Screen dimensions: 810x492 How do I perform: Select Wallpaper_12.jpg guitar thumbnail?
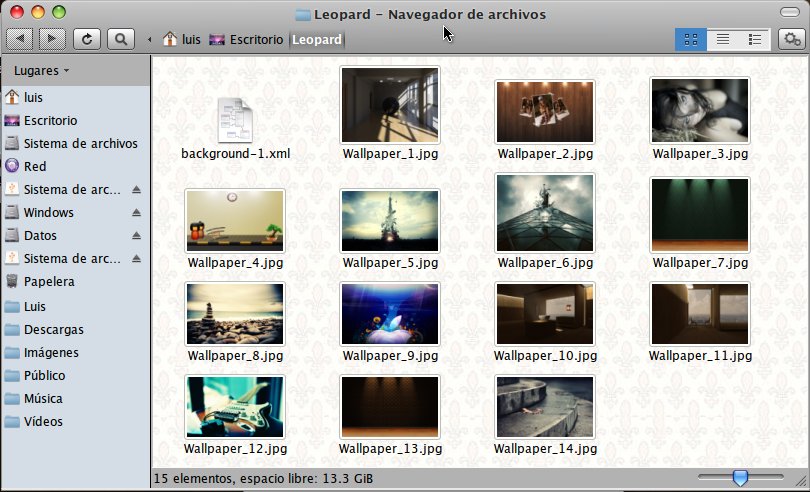tap(235, 407)
